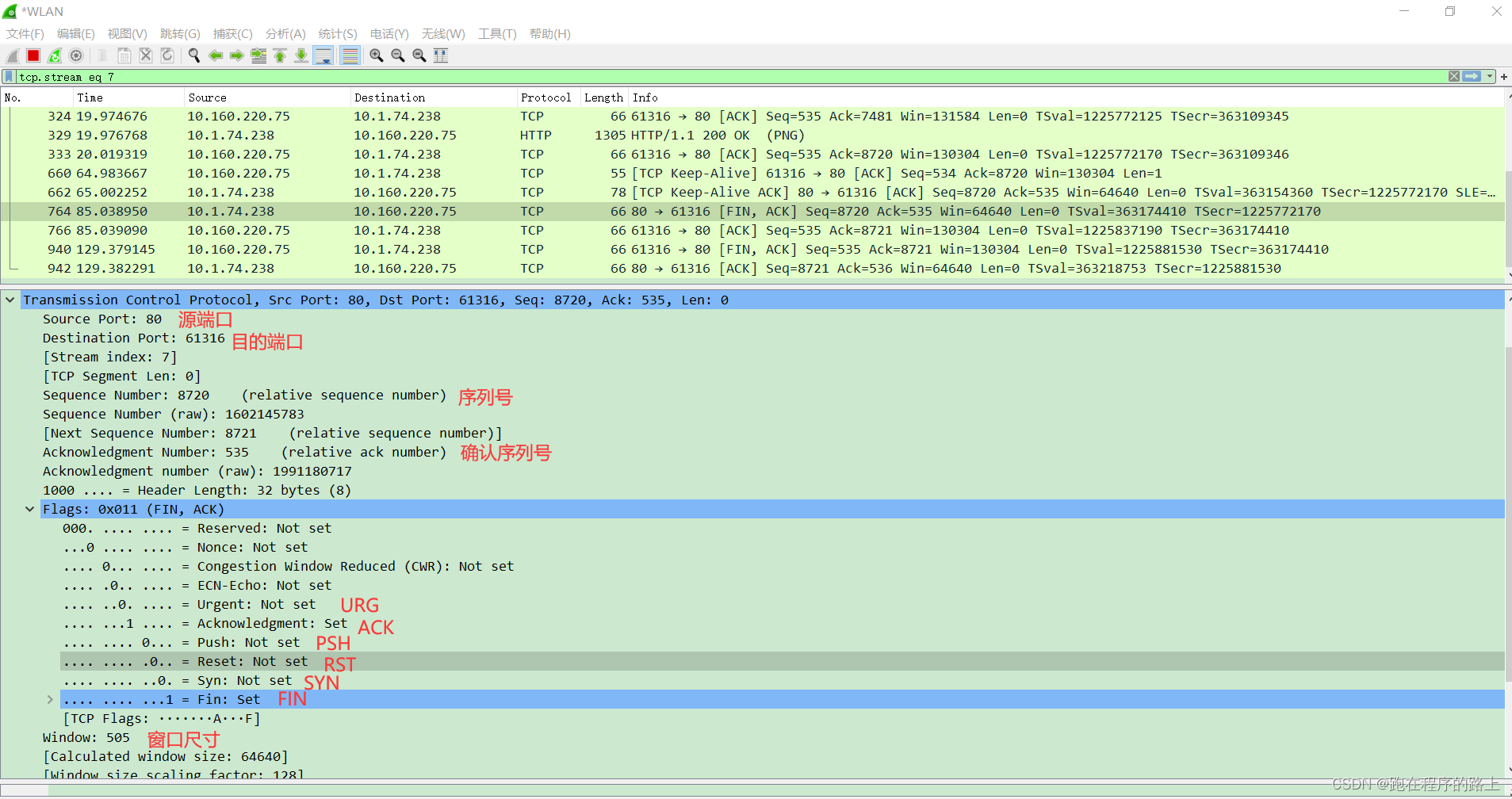Sort by the Destination column header
The width and height of the screenshot is (1512, 799).
point(434,97)
